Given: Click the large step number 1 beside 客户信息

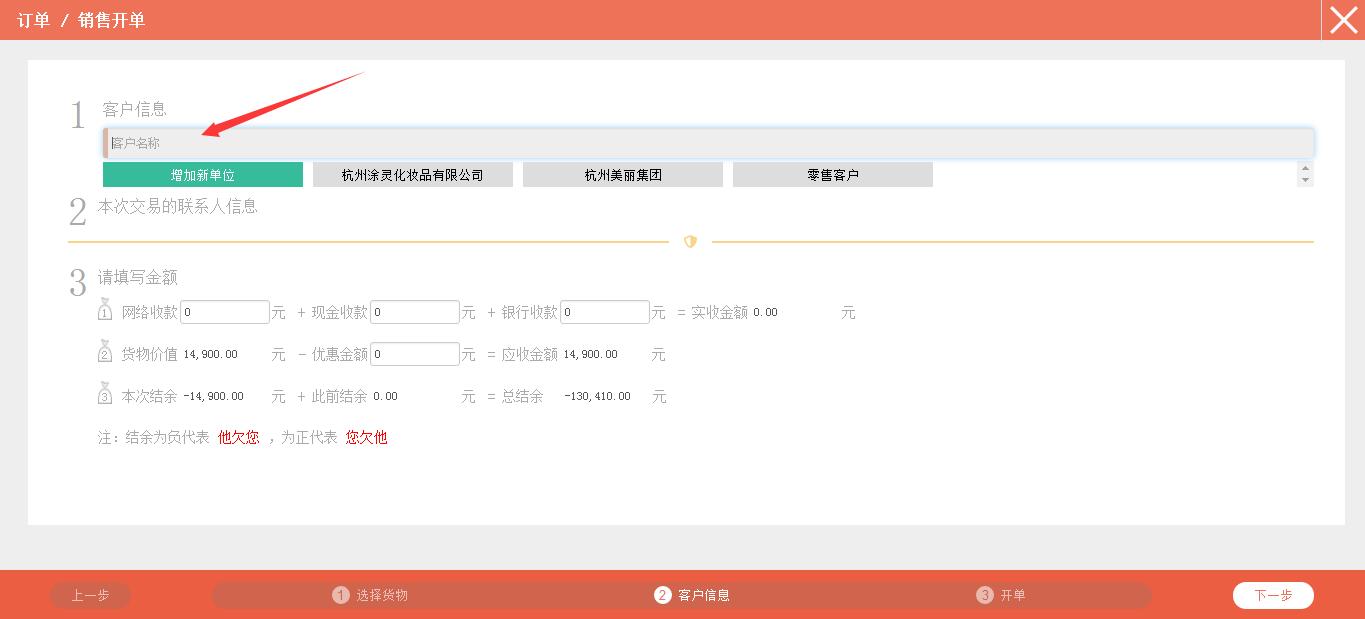Looking at the screenshot, I should point(78,115).
